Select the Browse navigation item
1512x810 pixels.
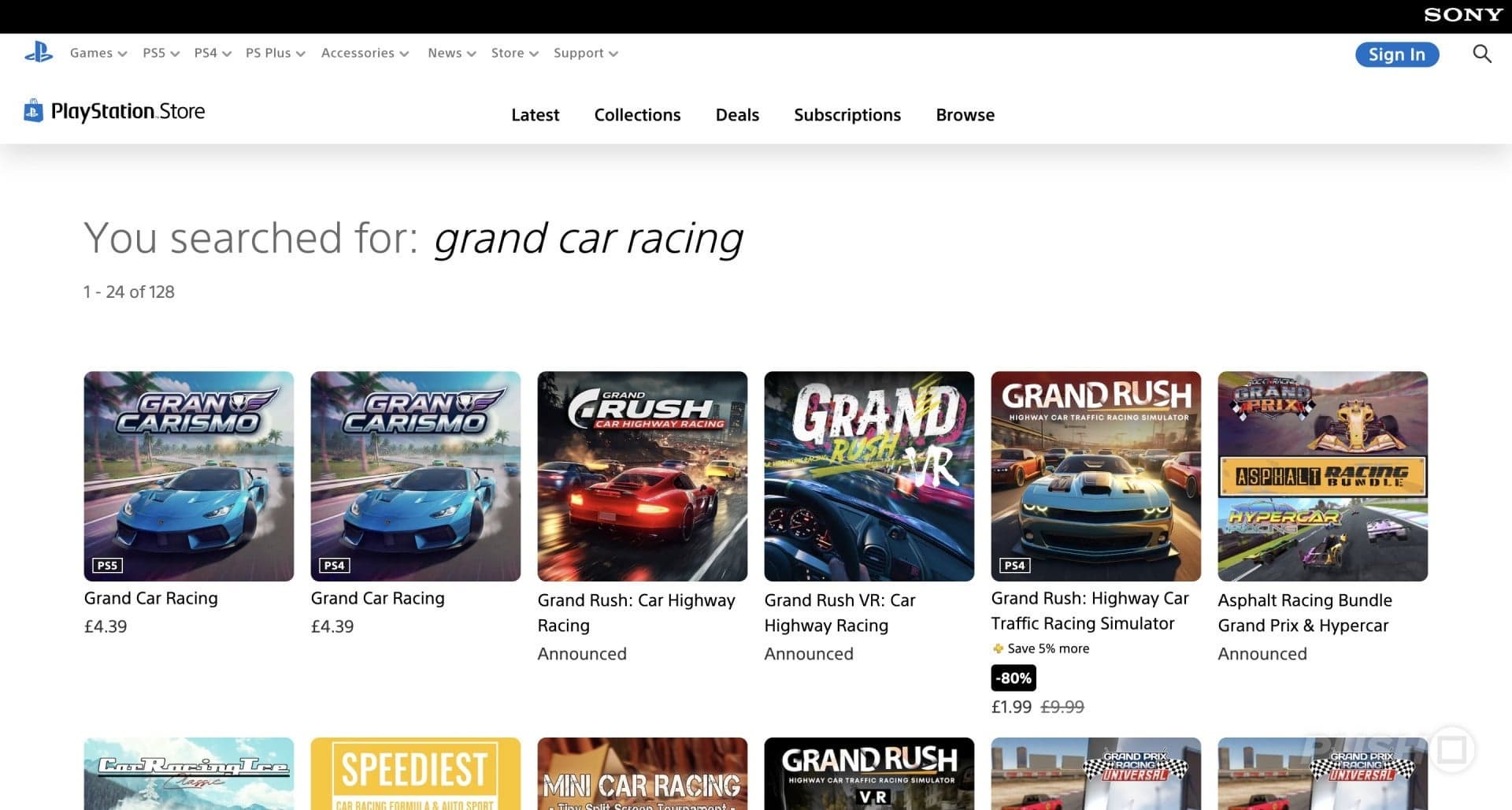[x=965, y=115]
